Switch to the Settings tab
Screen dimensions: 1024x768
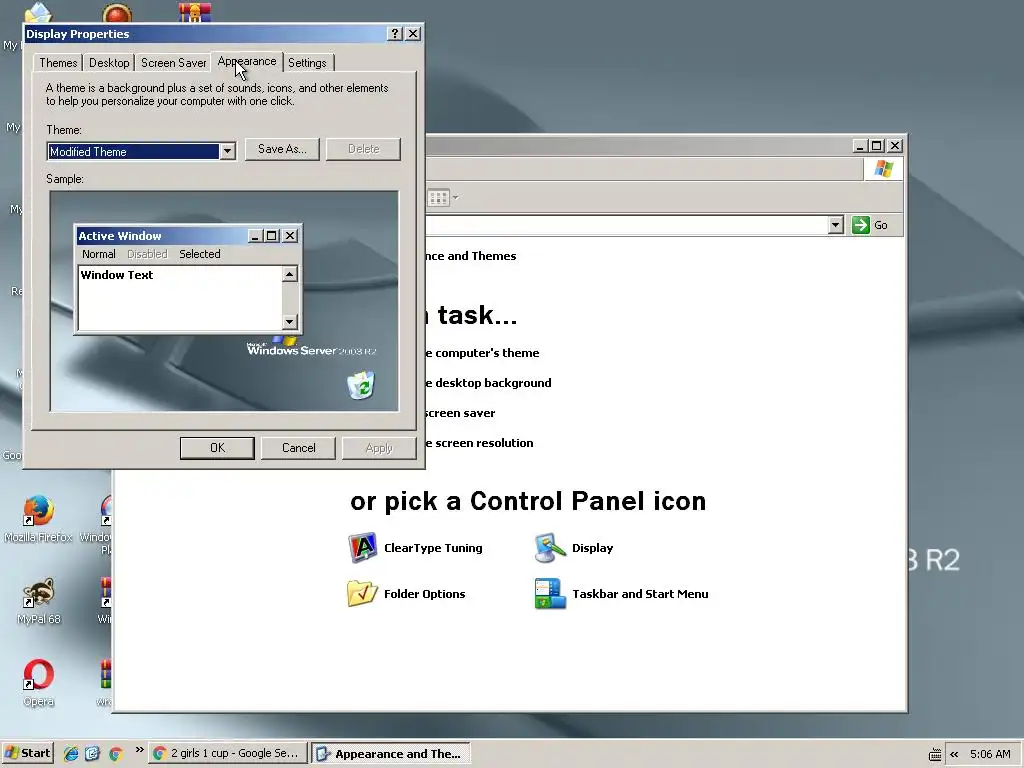(x=307, y=63)
